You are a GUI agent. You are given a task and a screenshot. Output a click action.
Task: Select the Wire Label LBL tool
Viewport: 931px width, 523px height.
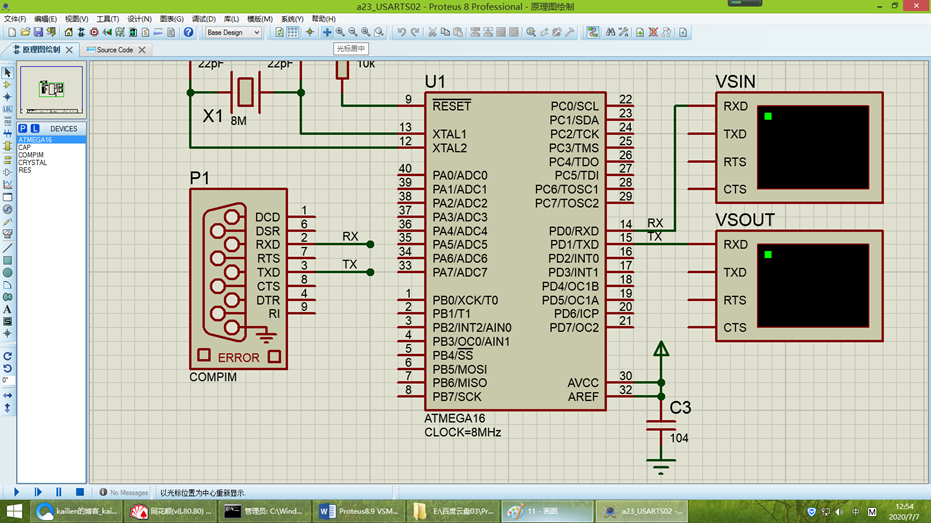coord(7,109)
